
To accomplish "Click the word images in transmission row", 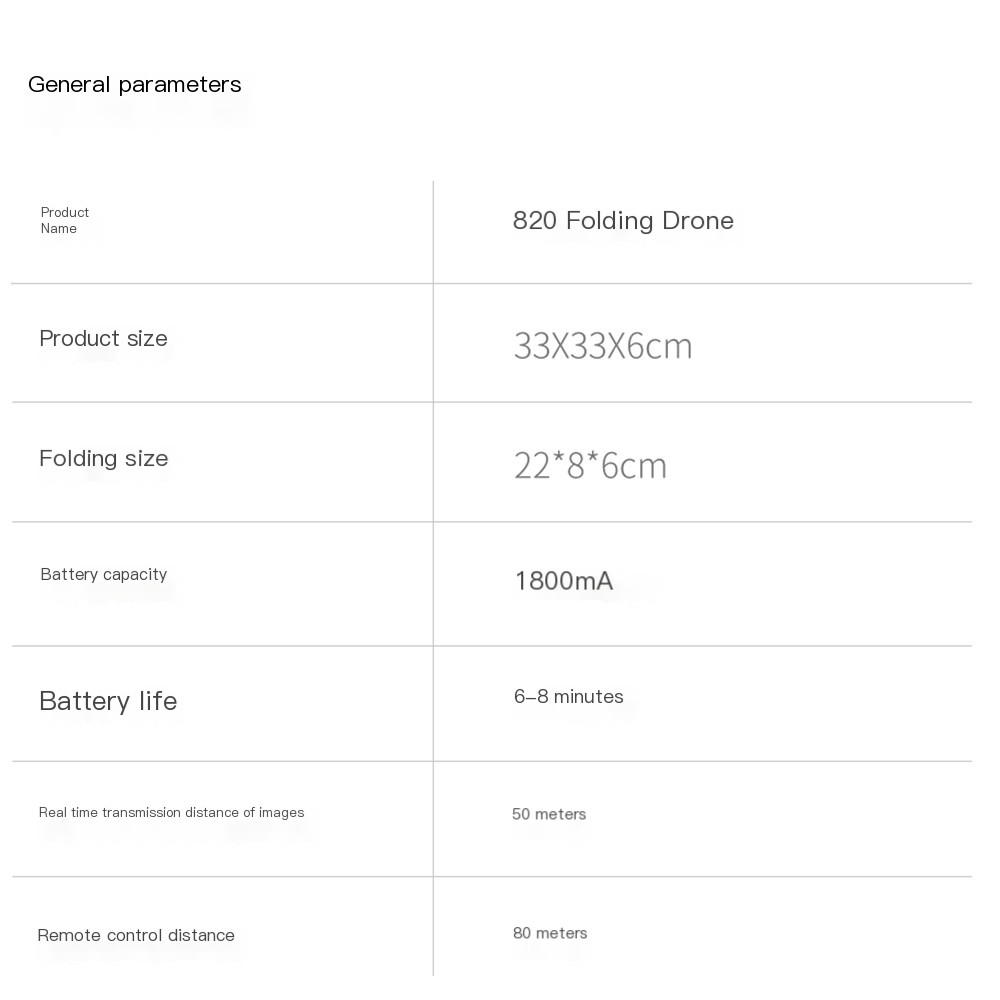I will 281,813.
